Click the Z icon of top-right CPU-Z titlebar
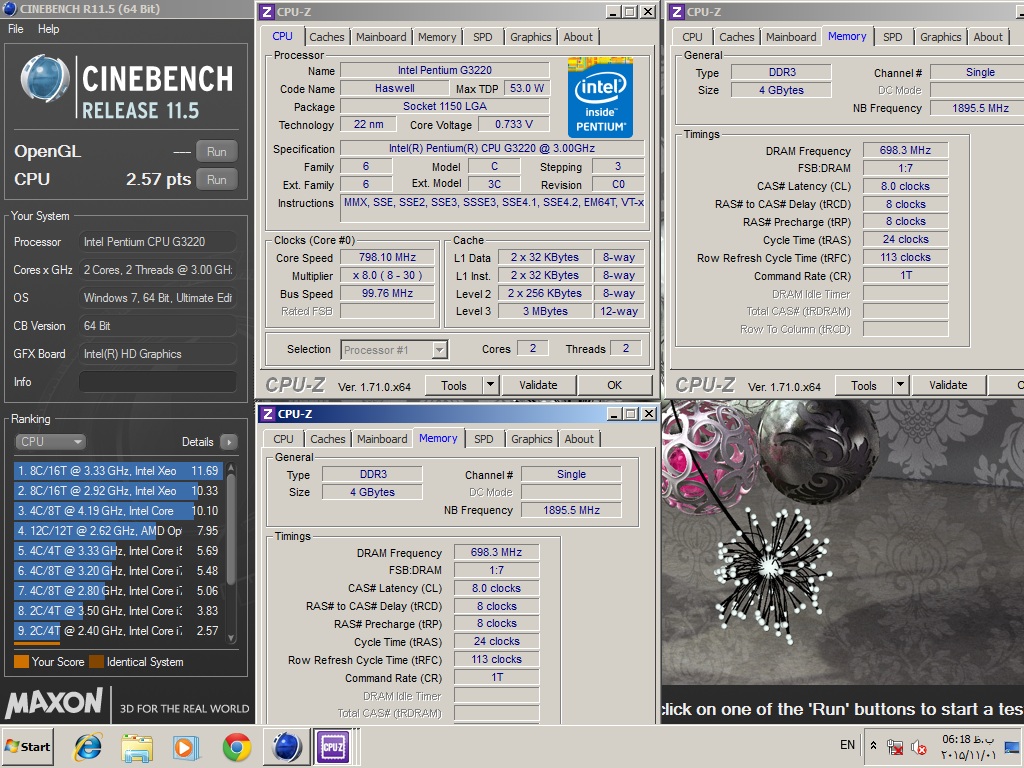 coord(677,12)
